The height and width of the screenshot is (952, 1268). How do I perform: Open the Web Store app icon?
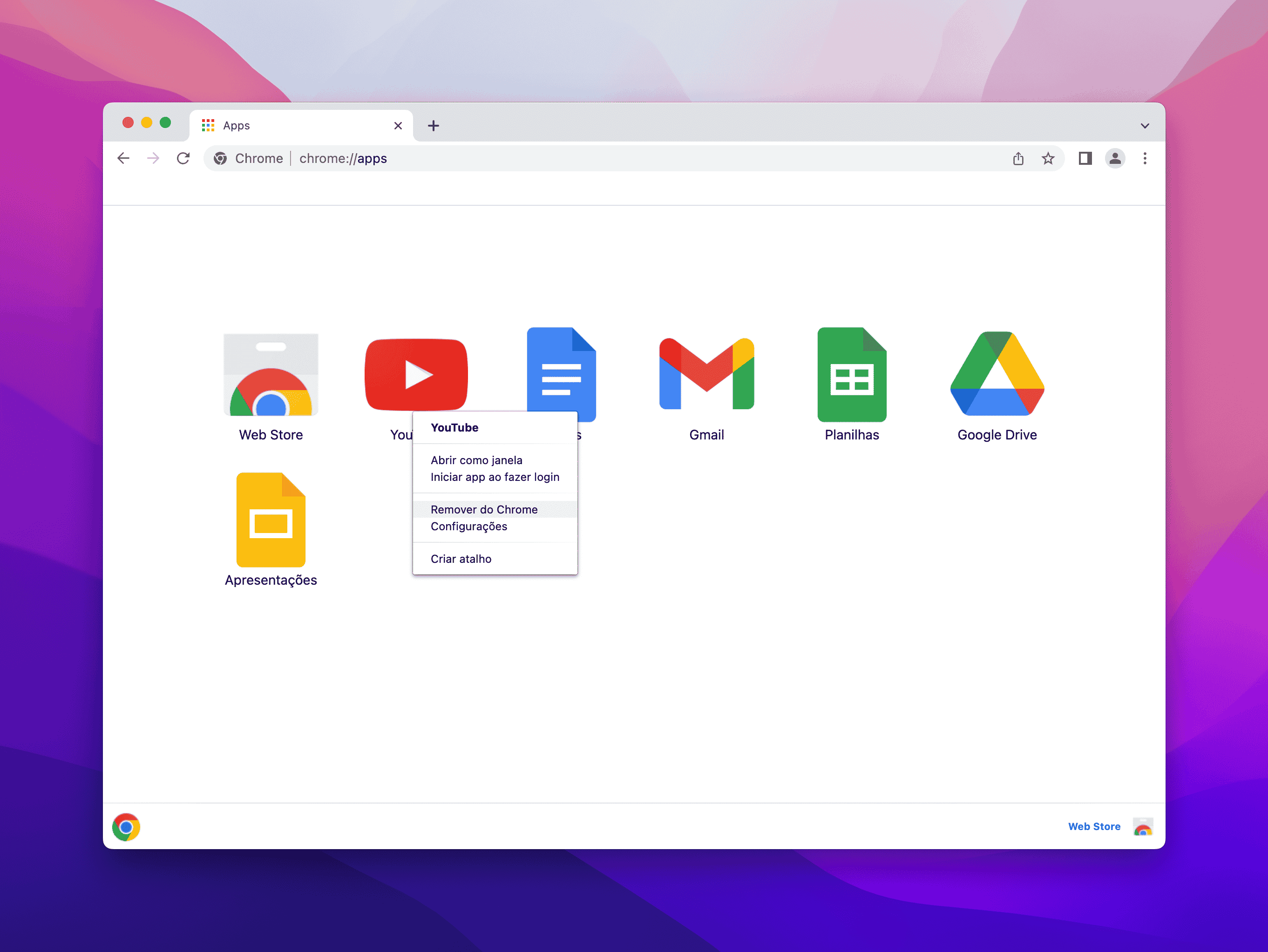coord(271,374)
